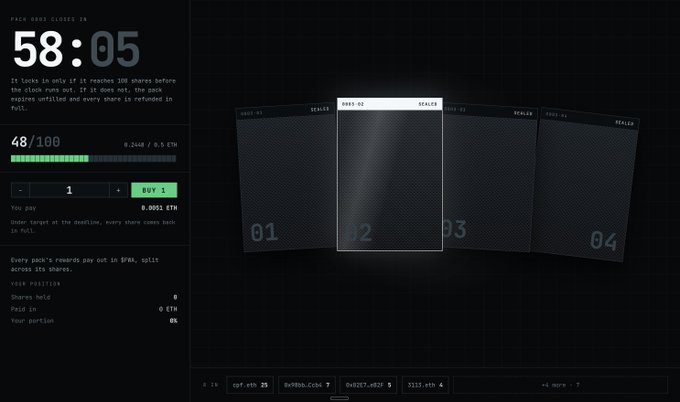
Task: Select sealed card 03
Action: (x=490, y=177)
